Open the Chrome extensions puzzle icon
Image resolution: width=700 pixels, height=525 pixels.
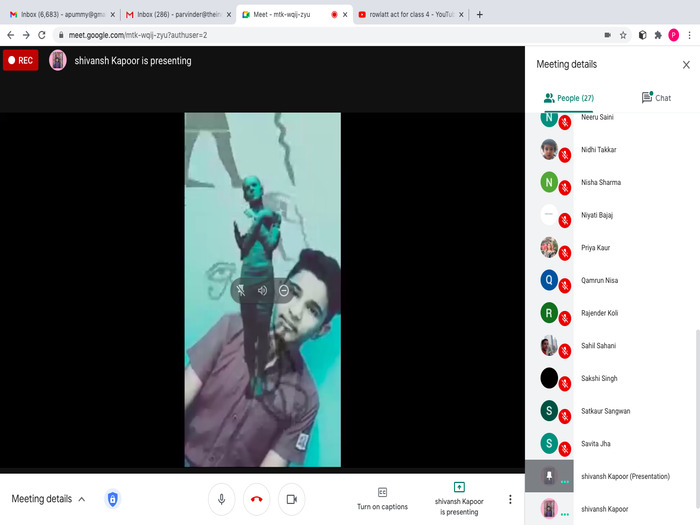pos(658,35)
